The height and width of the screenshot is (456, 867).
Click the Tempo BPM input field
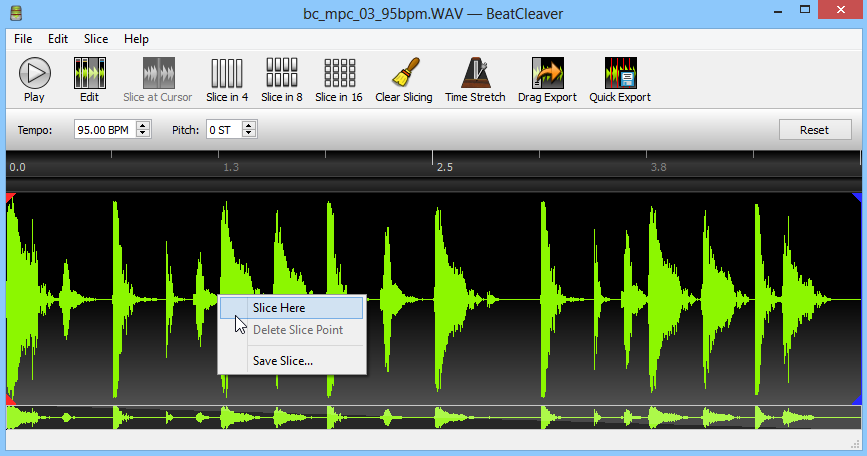coord(104,130)
